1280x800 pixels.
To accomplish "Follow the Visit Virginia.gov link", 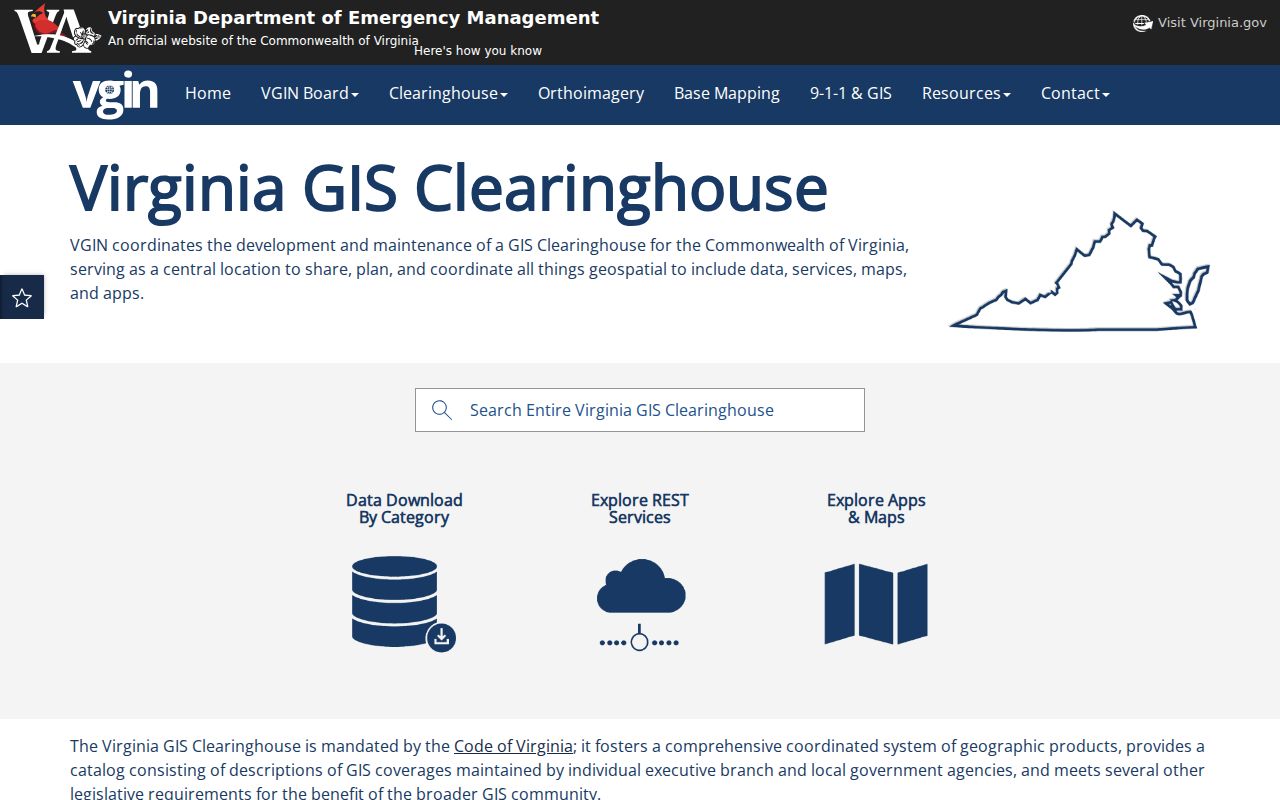I will [1212, 23].
